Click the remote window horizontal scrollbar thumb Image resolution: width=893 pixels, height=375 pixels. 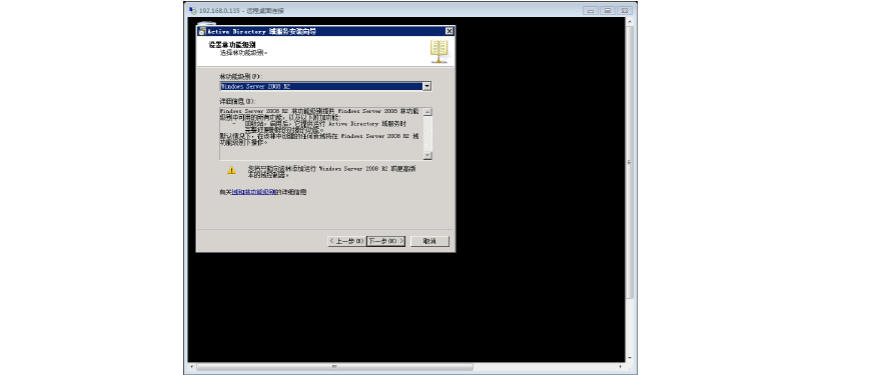334,367
